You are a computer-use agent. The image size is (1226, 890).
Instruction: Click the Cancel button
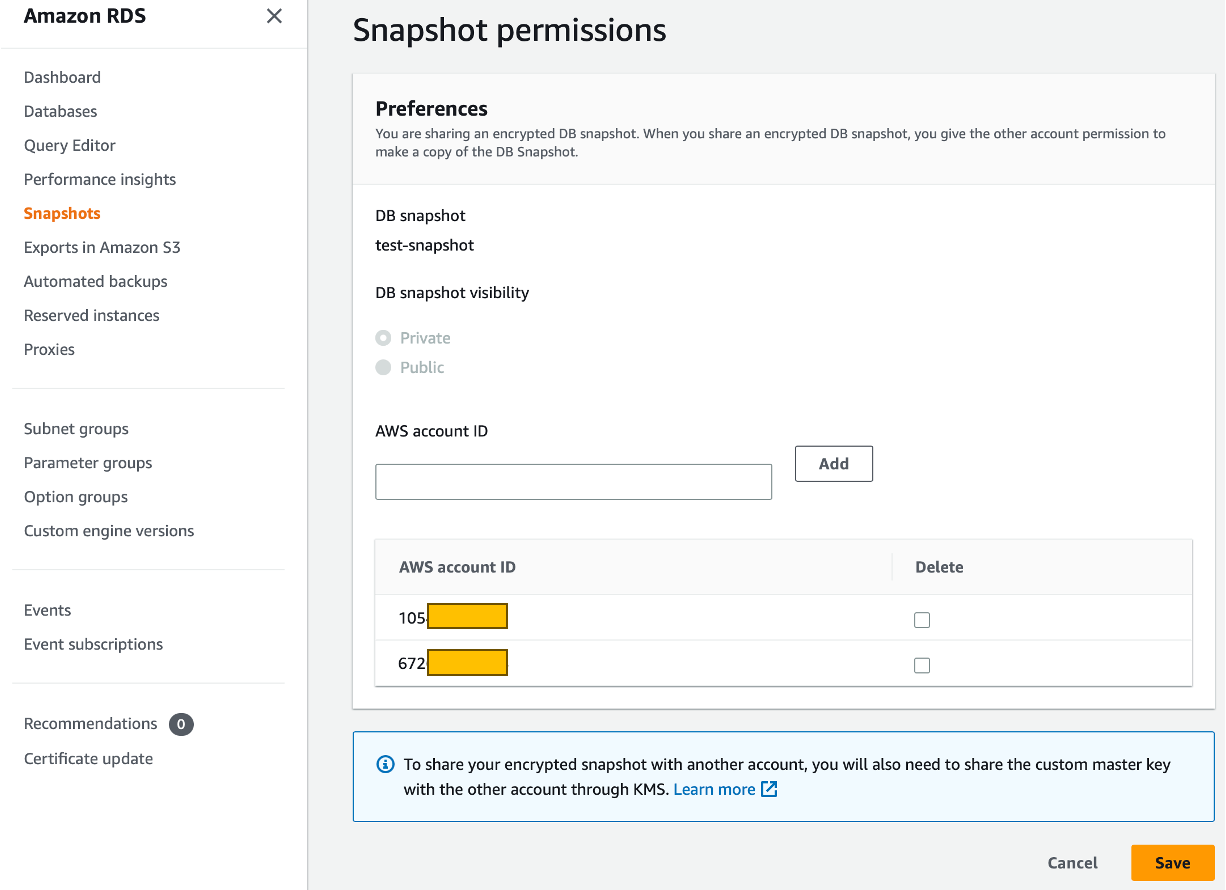(1072, 863)
